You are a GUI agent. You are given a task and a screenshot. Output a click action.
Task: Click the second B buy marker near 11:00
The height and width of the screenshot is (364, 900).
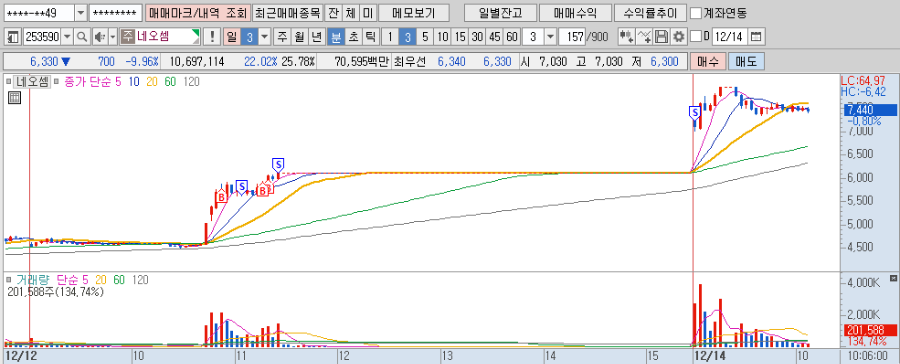click(x=263, y=190)
